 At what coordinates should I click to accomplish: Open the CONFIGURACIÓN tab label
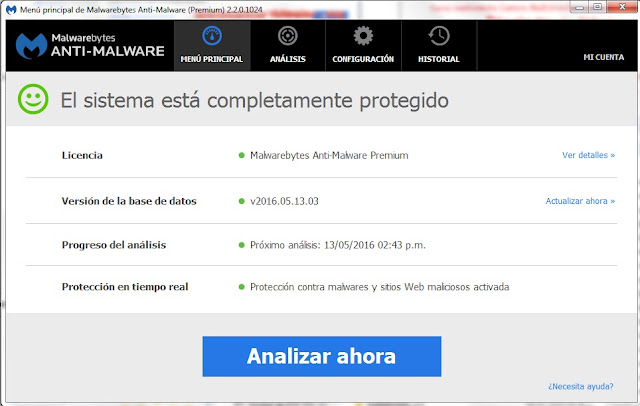[x=363, y=59]
